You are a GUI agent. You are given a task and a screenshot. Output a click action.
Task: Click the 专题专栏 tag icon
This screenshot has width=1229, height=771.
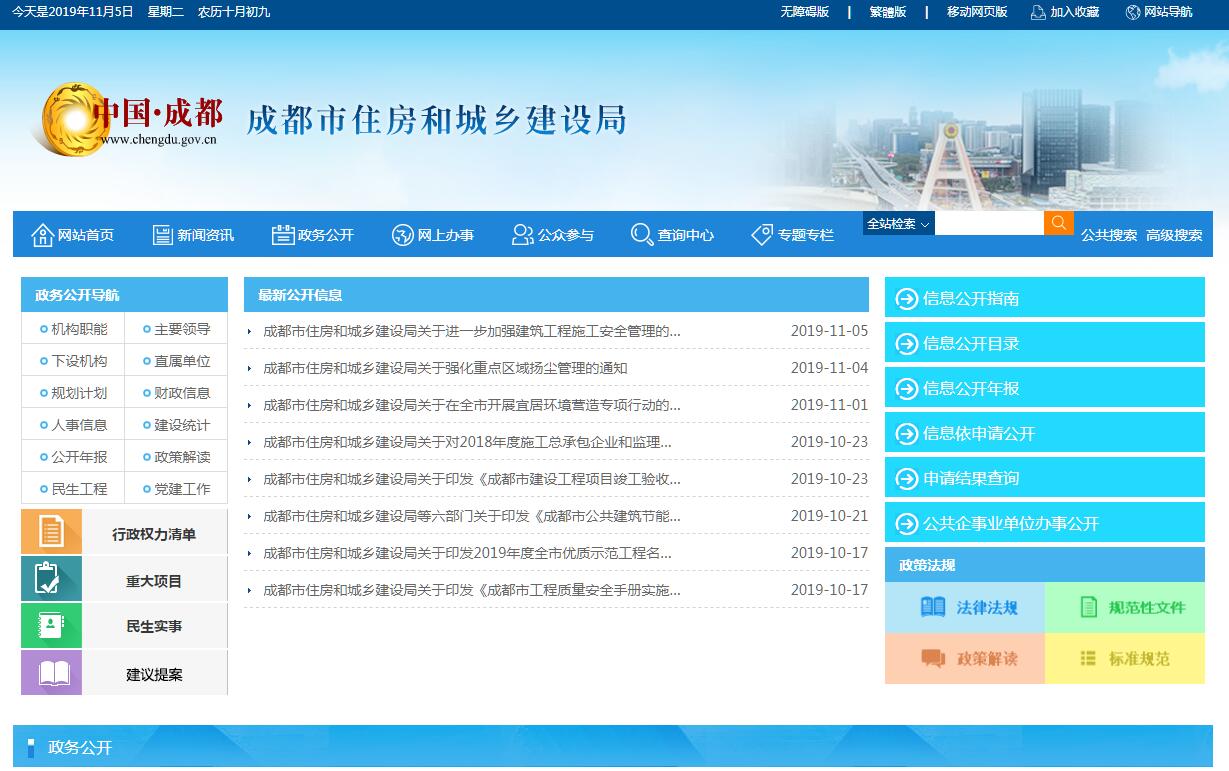click(x=762, y=235)
